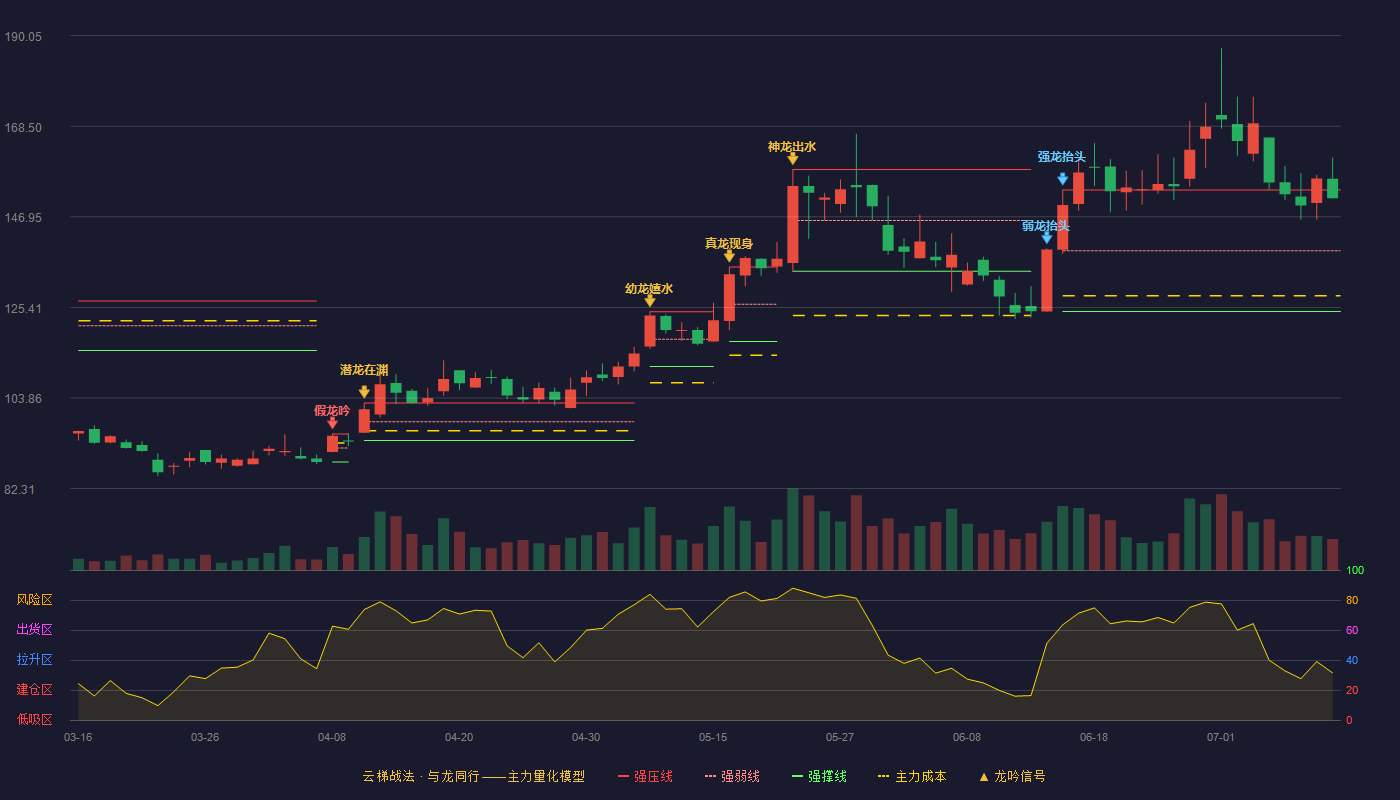
Task: Select the 神龙出水 signal label
Action: tap(792, 147)
